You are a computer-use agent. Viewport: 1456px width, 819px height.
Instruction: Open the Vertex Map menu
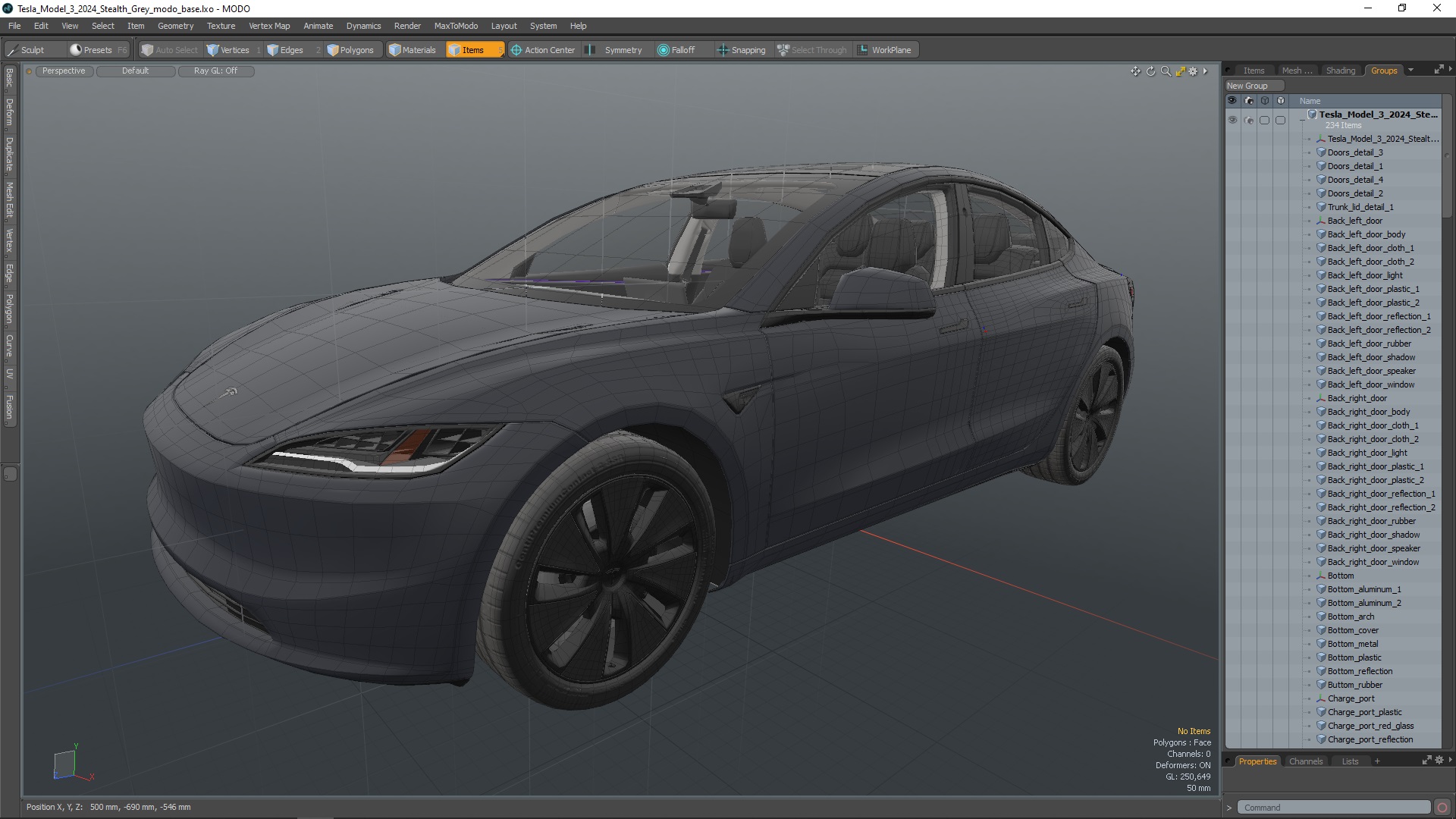[269, 26]
